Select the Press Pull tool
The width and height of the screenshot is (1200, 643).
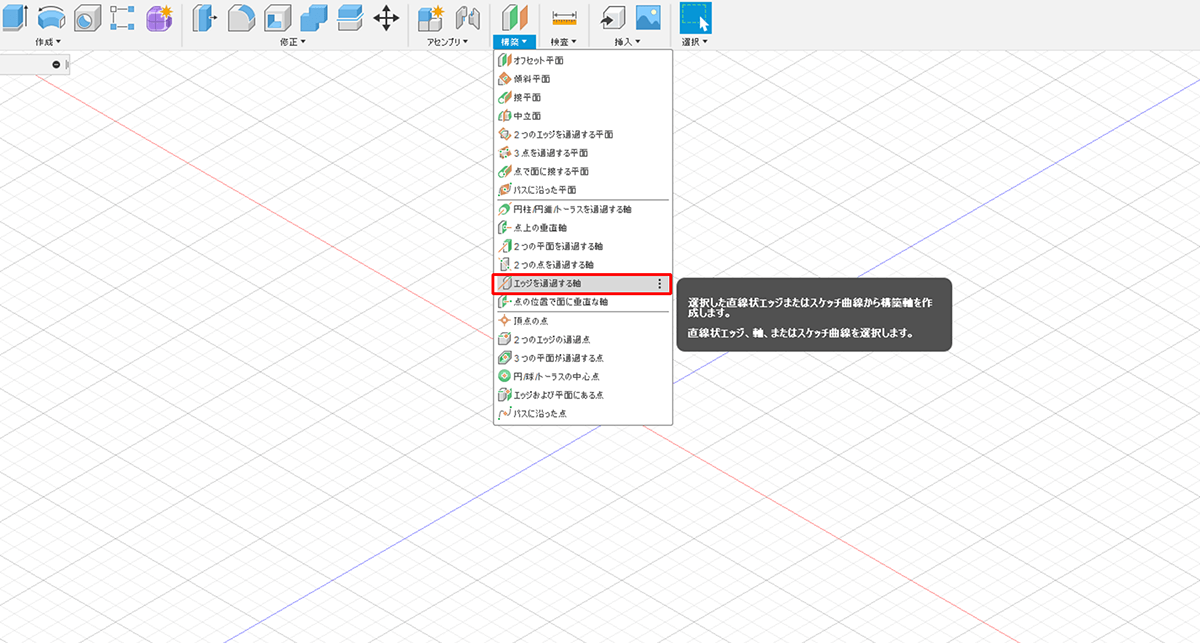click(205, 17)
